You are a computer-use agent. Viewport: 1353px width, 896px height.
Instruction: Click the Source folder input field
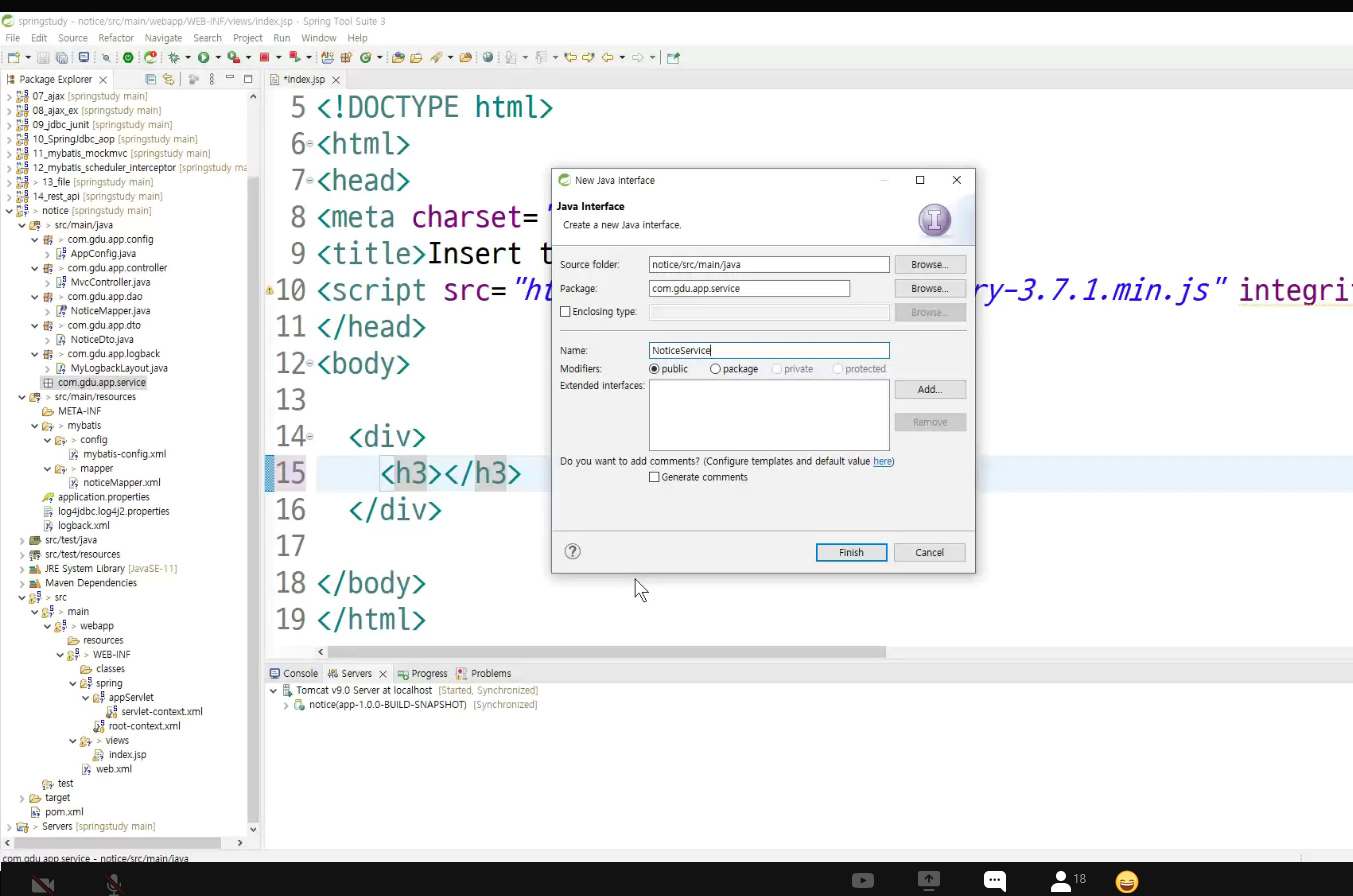pyautogui.click(x=769, y=264)
